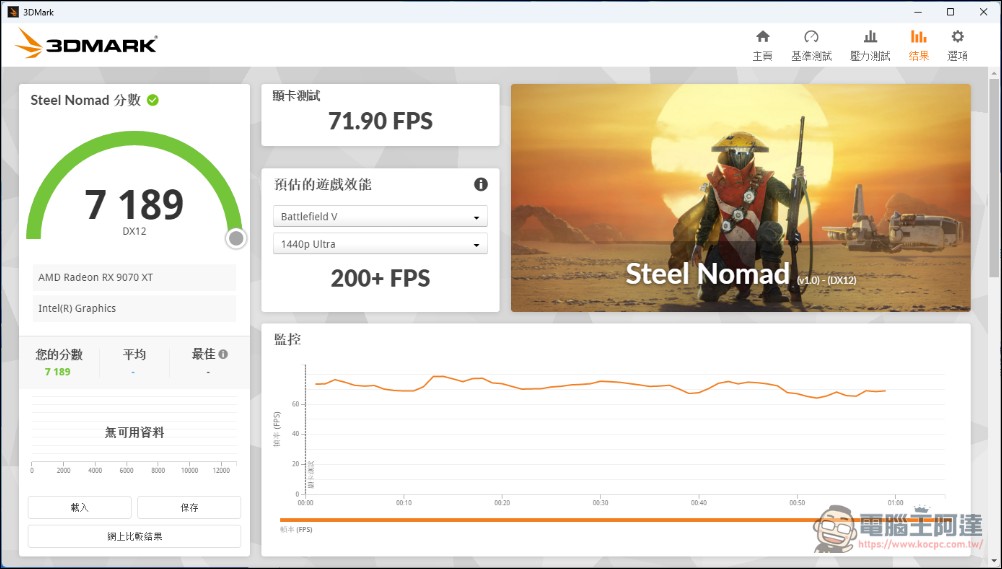Click the AMD Radeon RX 9070 XT entry
The height and width of the screenshot is (569, 1002).
coord(134,277)
